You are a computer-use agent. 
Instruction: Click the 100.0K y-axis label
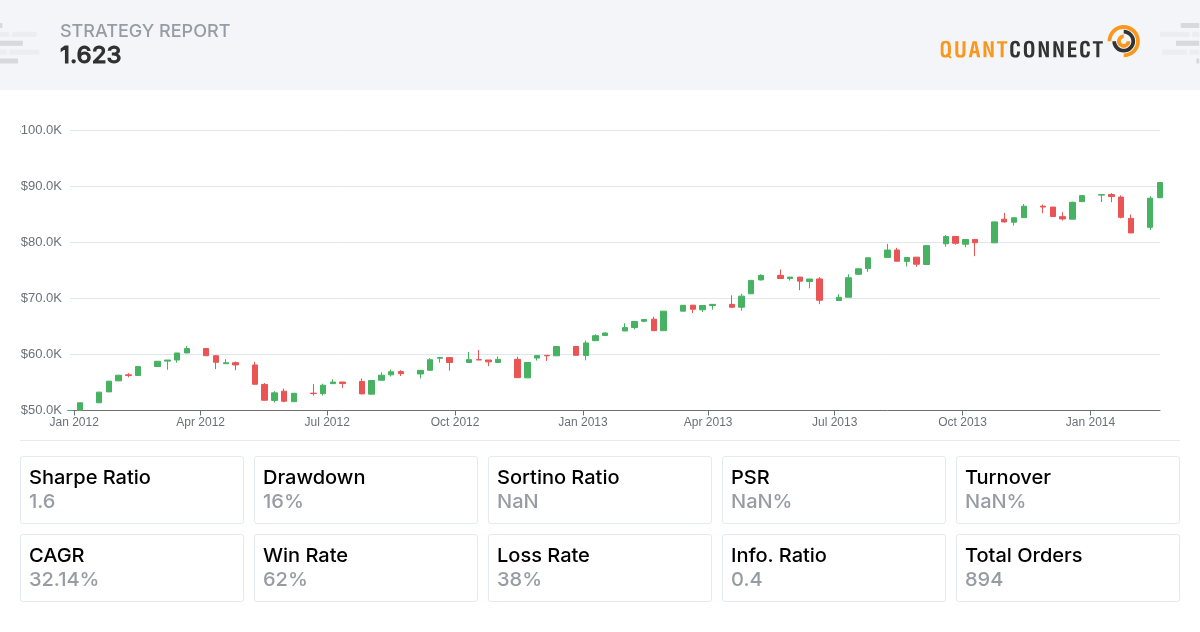tap(41, 130)
